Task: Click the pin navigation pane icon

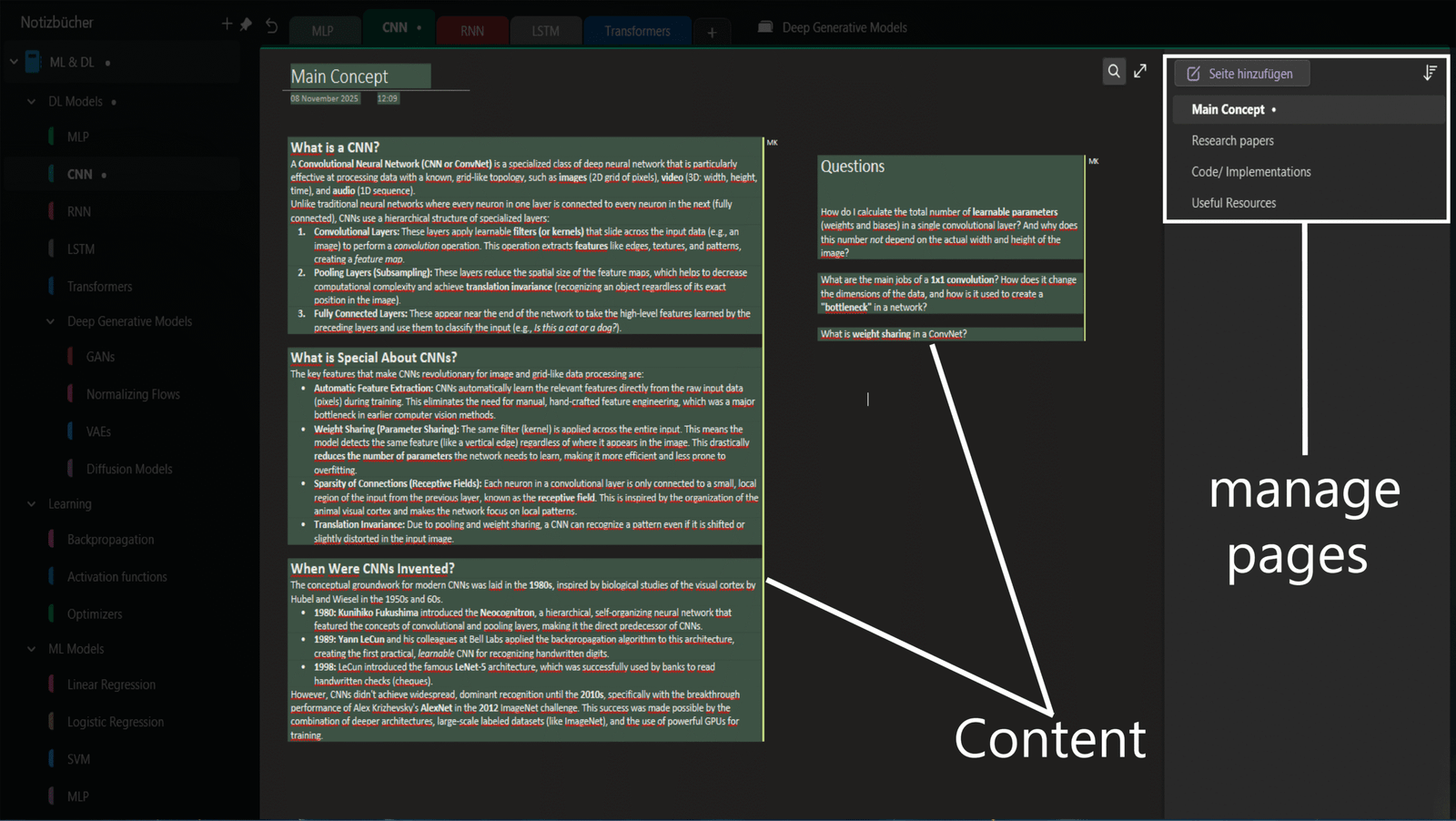Action: click(x=246, y=24)
